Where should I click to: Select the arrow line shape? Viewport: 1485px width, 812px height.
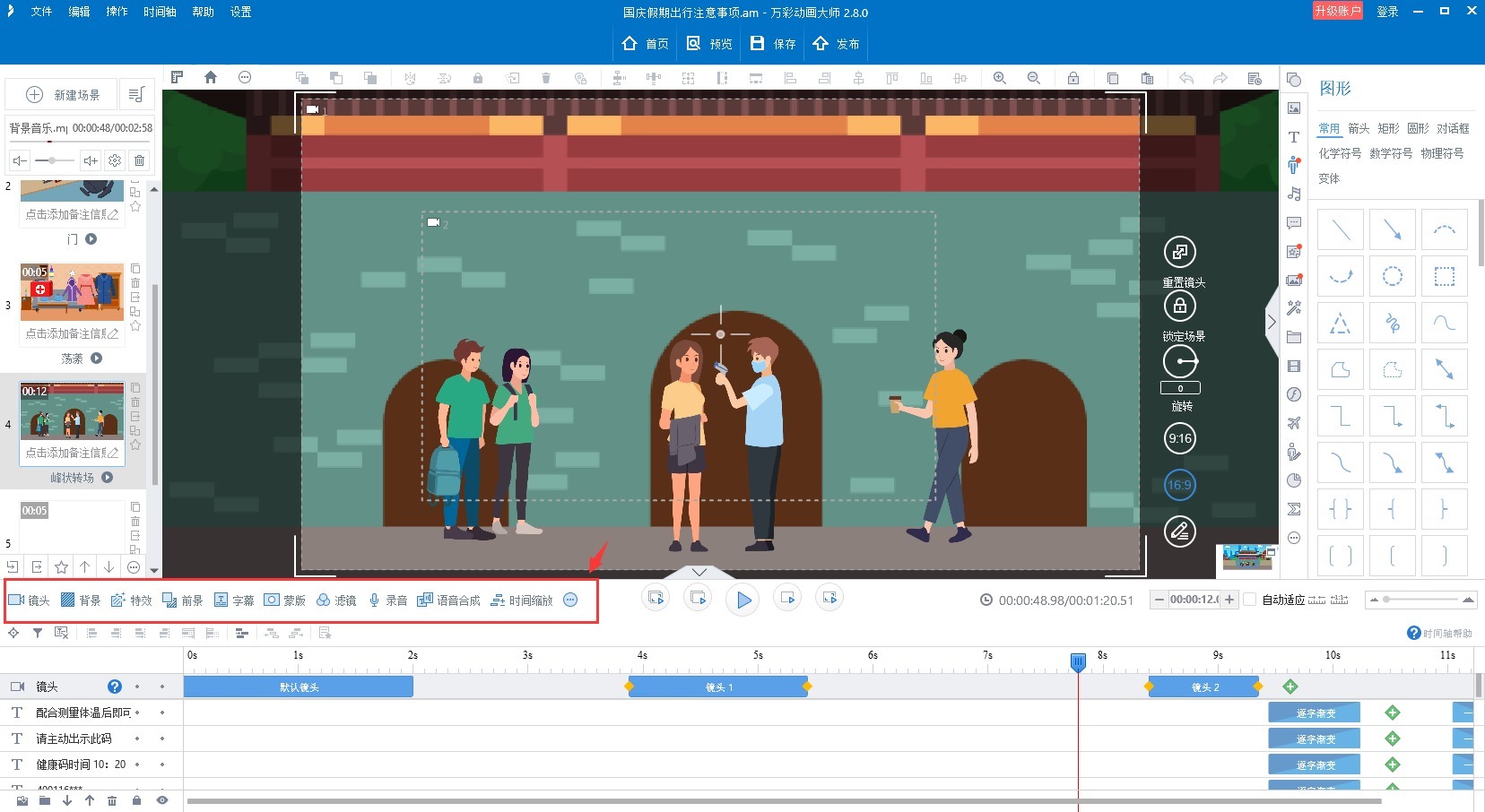tap(1393, 230)
